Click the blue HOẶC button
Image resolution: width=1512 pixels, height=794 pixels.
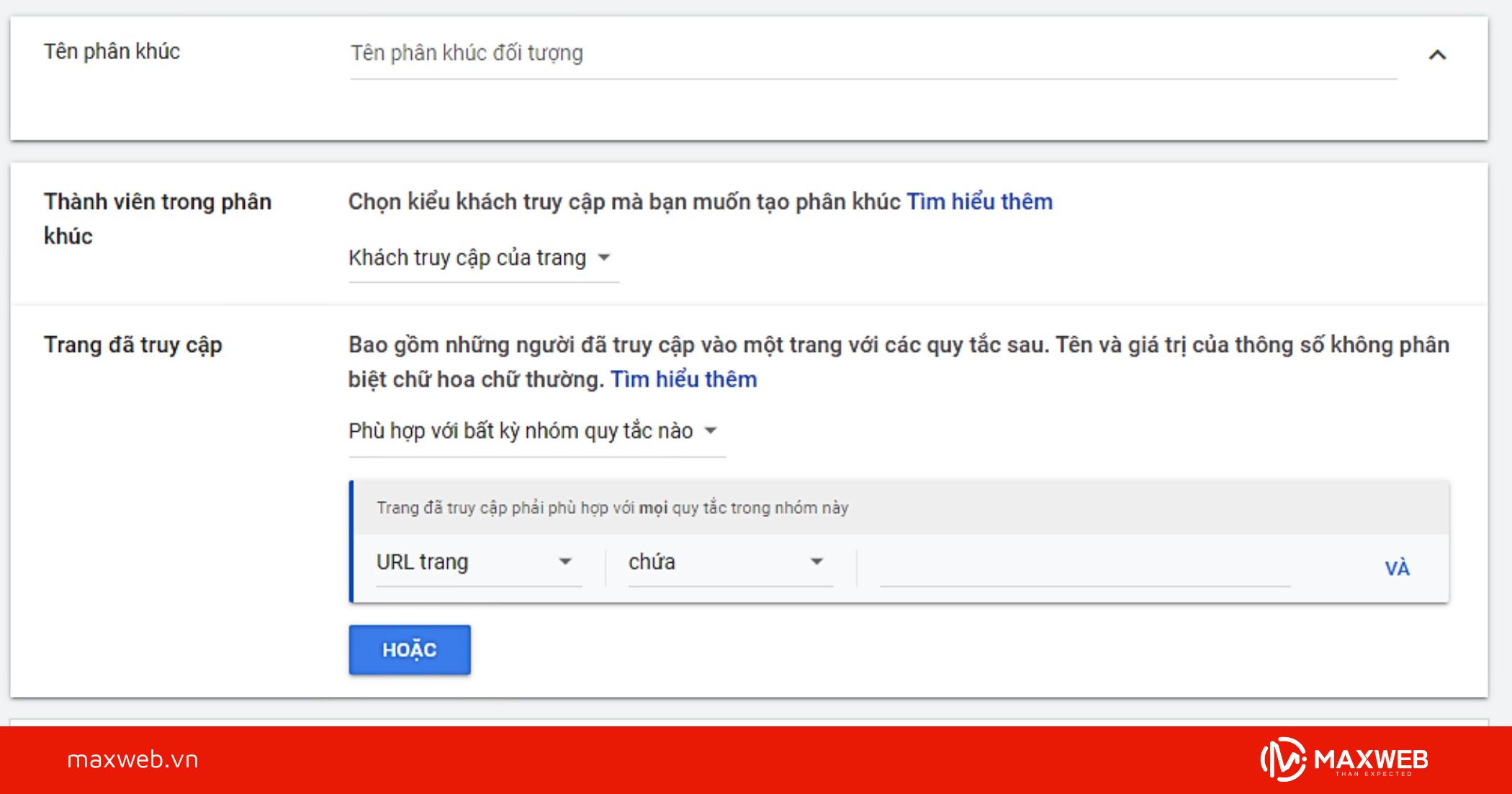tap(409, 649)
